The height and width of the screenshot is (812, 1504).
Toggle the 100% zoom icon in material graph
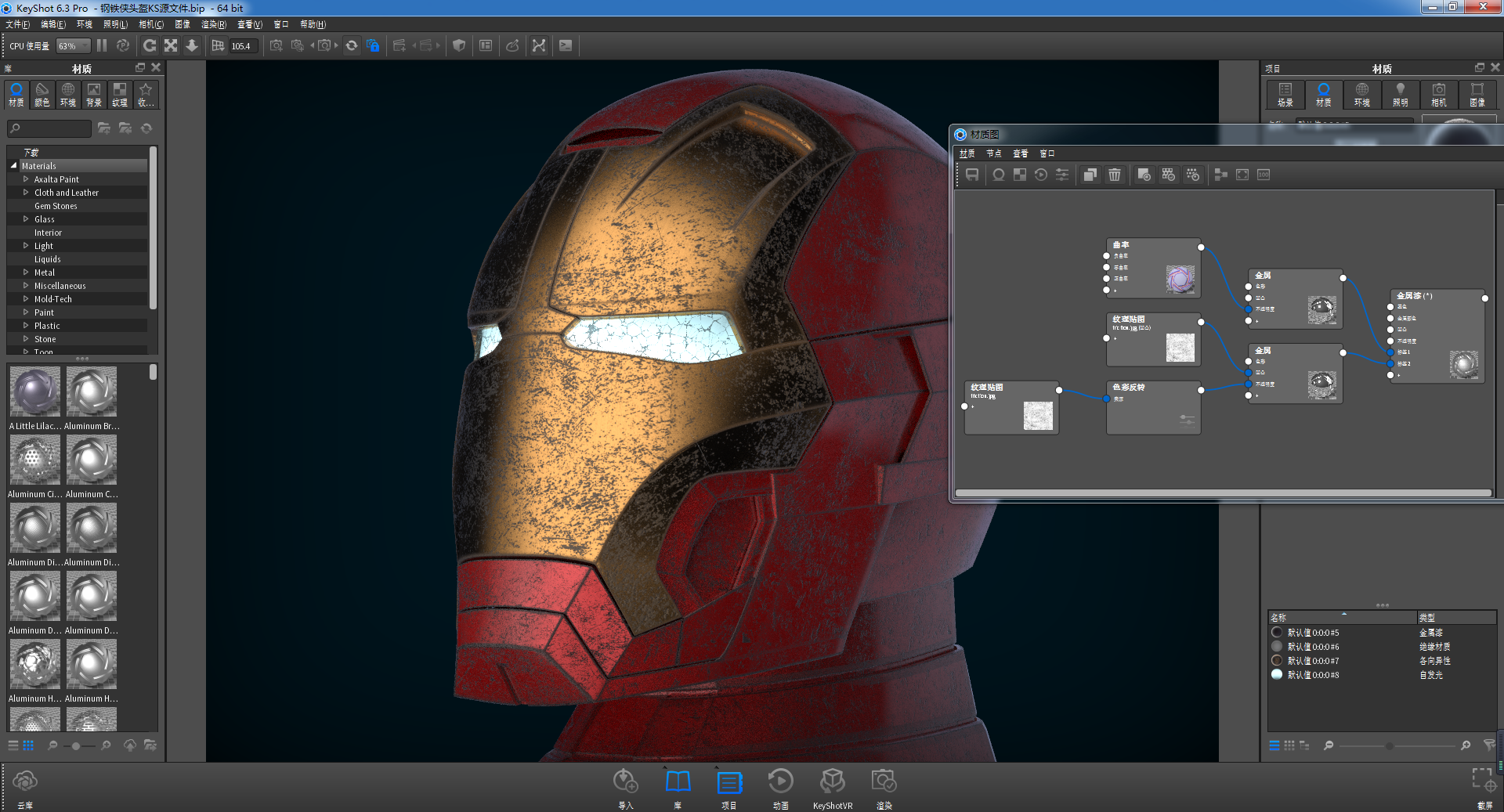[x=1264, y=175]
